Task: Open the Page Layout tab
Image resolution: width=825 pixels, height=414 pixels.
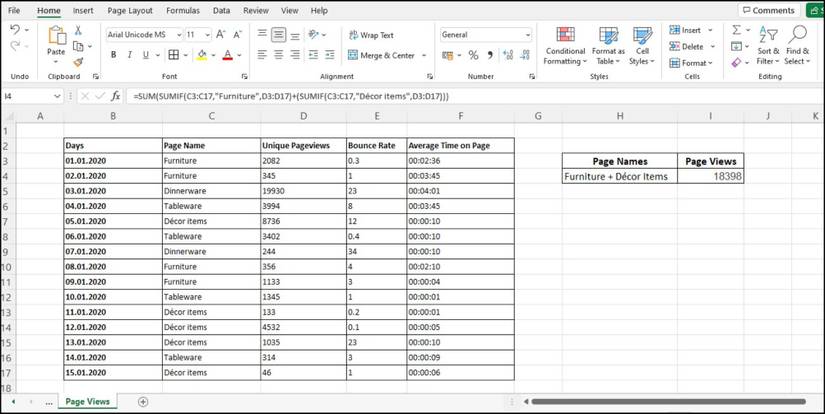Action: coord(130,10)
